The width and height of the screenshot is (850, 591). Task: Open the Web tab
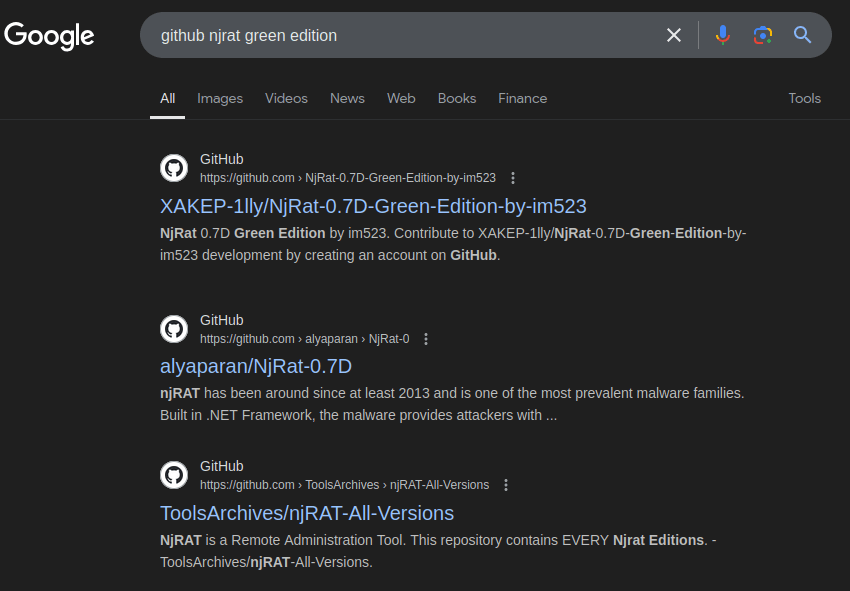point(401,99)
